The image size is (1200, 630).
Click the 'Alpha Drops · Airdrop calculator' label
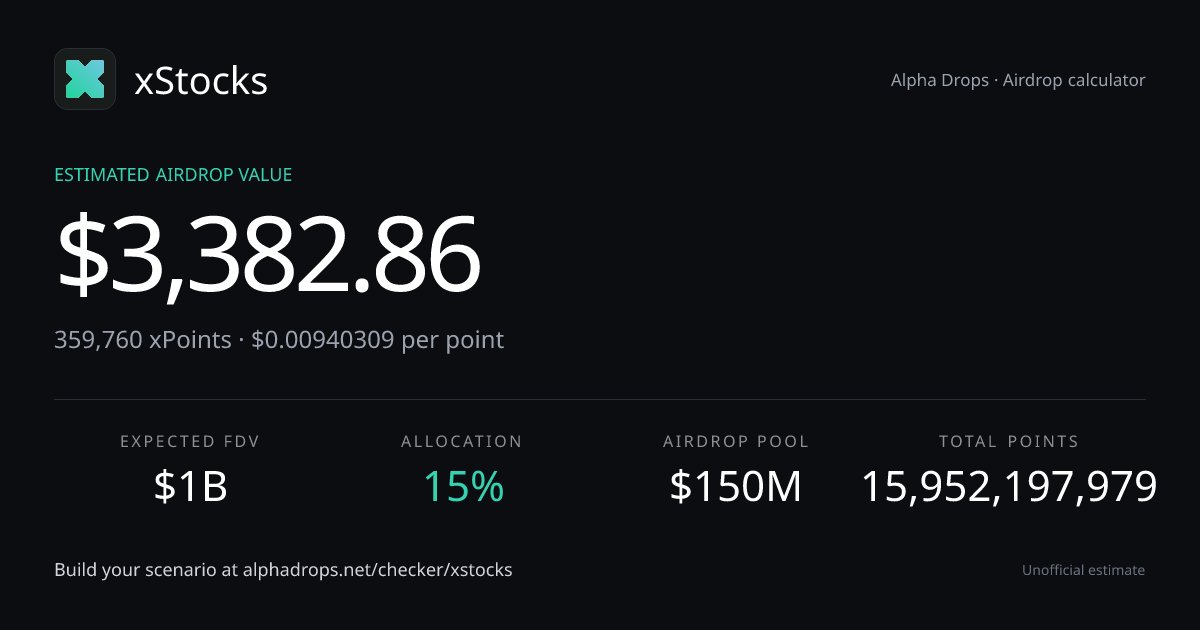pyautogui.click(x=1018, y=80)
